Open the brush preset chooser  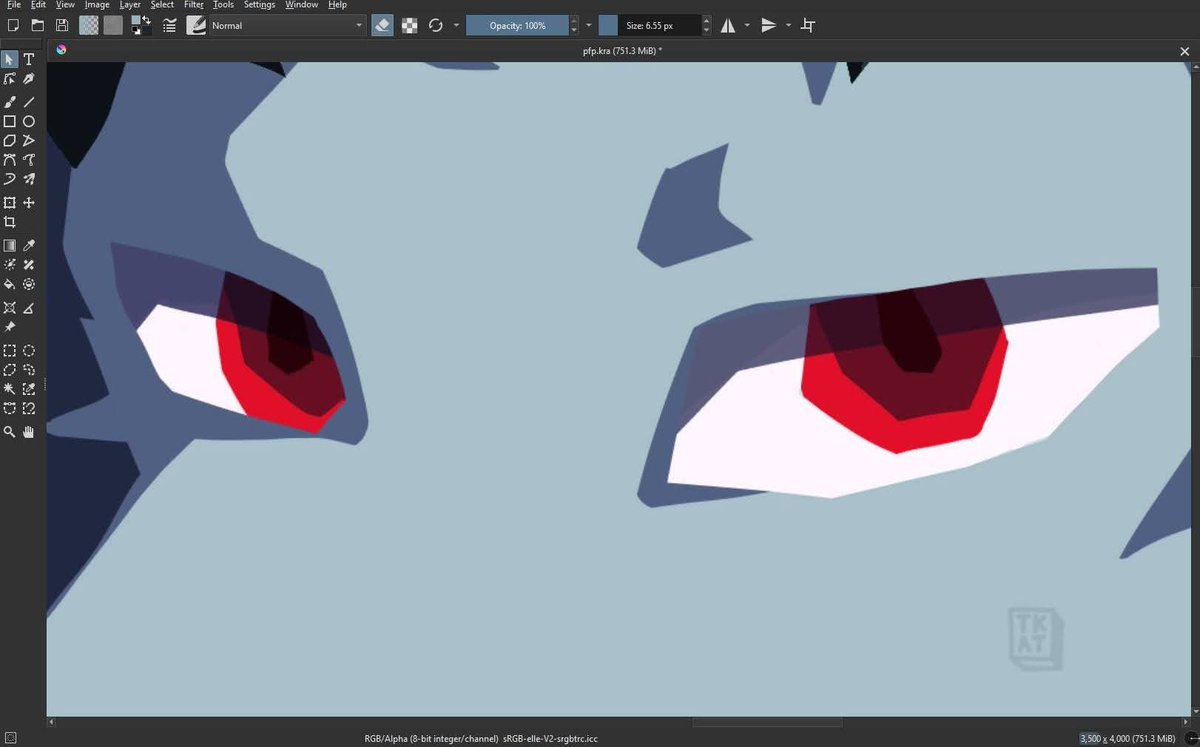pyautogui.click(x=196, y=25)
